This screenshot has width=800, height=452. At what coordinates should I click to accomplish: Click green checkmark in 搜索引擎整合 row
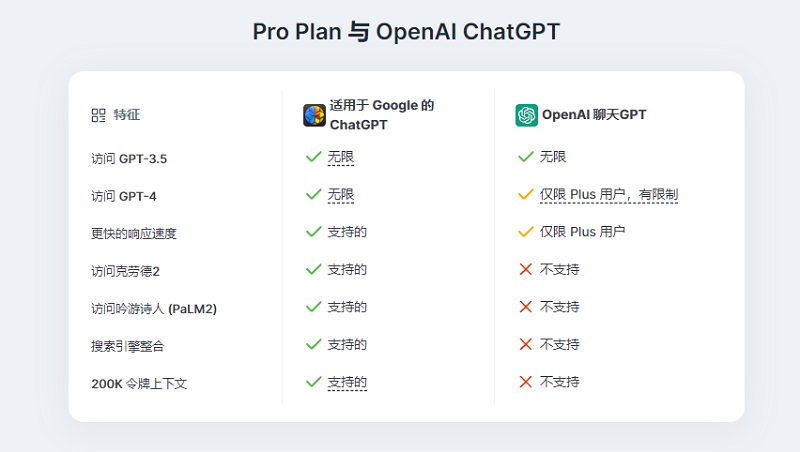(x=313, y=344)
